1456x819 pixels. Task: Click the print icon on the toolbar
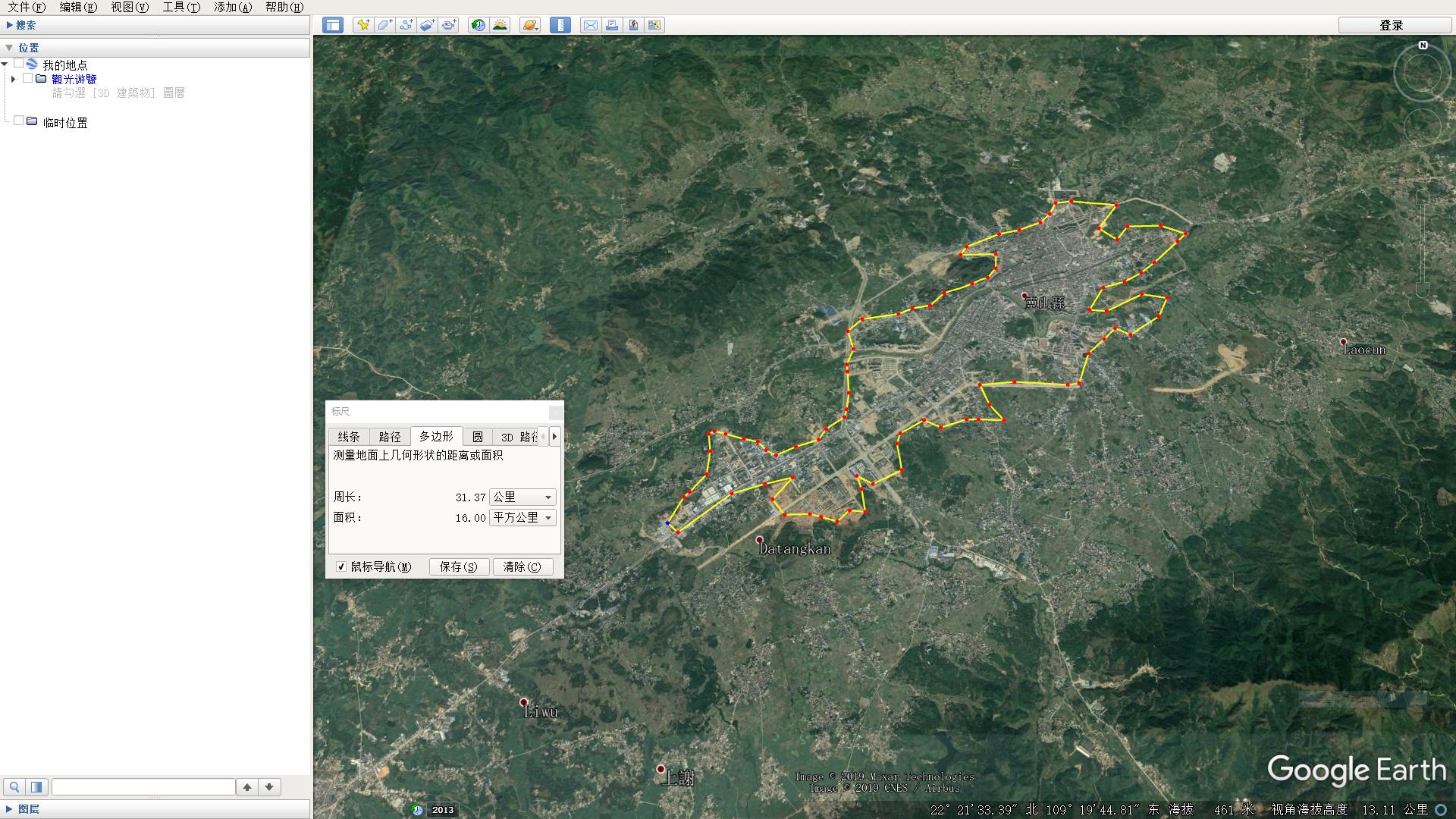tap(612, 24)
